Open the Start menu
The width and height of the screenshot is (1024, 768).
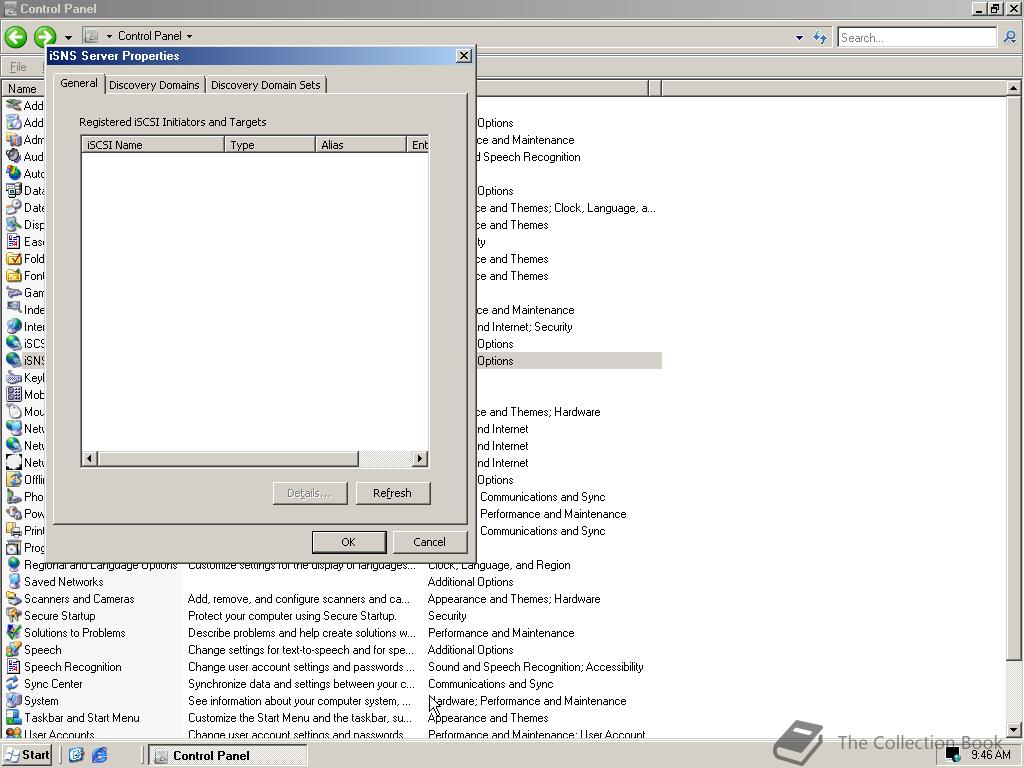tap(27, 755)
